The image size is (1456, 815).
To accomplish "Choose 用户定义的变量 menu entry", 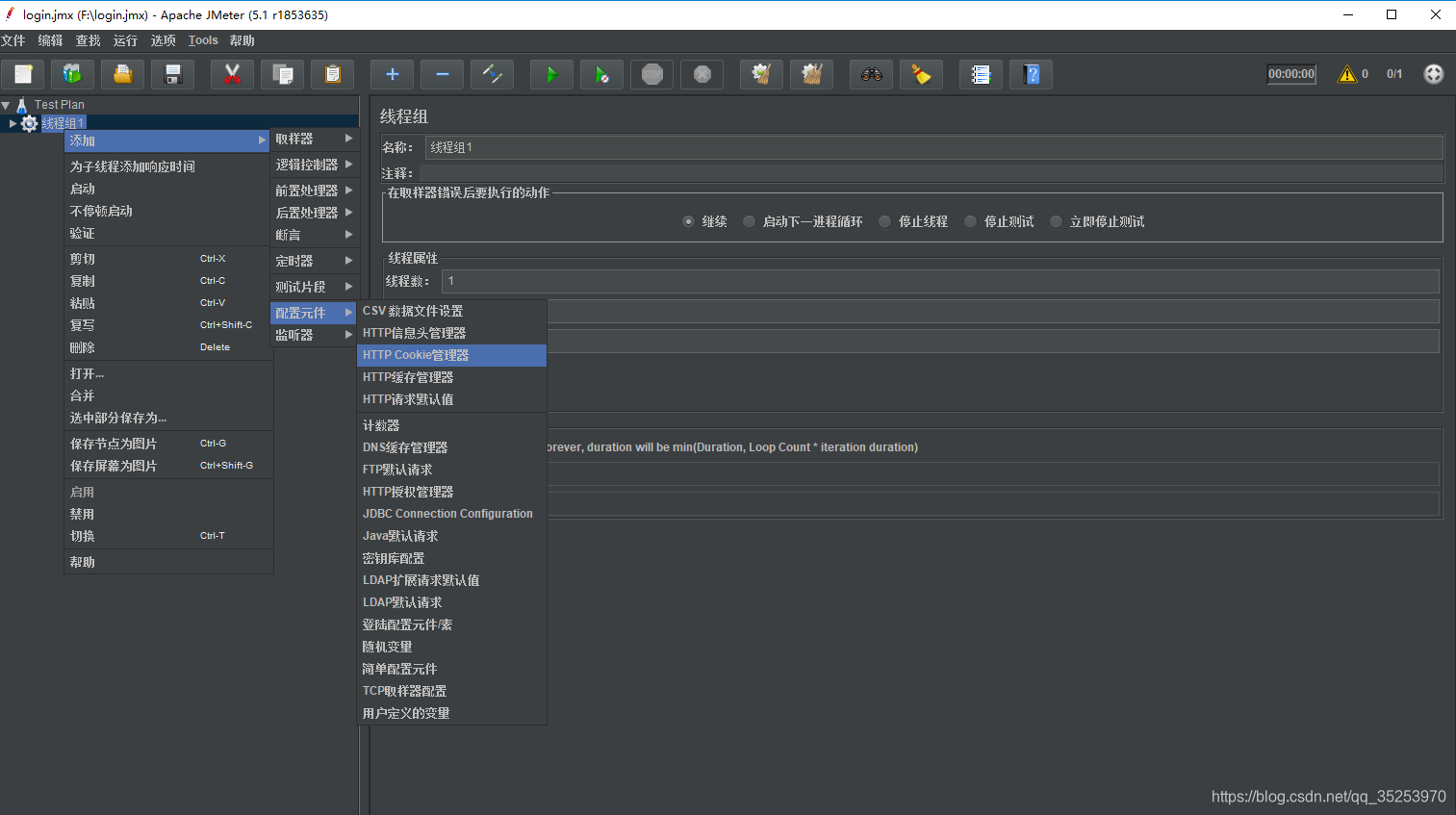I will [451, 713].
